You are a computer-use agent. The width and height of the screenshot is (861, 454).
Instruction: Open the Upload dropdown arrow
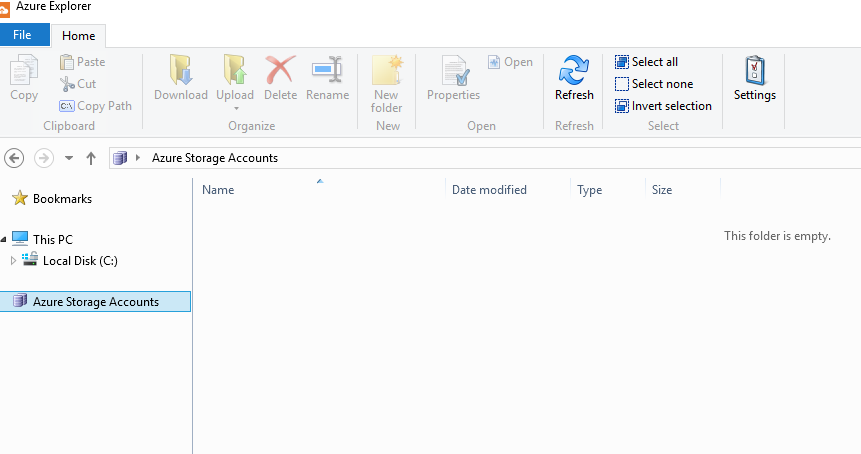tap(236, 109)
